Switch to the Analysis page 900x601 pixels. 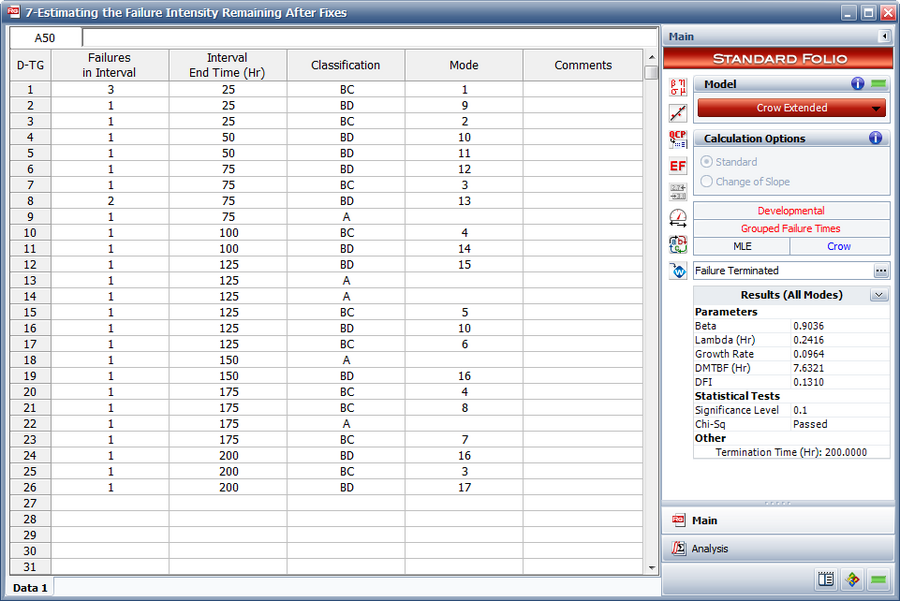[x=710, y=548]
